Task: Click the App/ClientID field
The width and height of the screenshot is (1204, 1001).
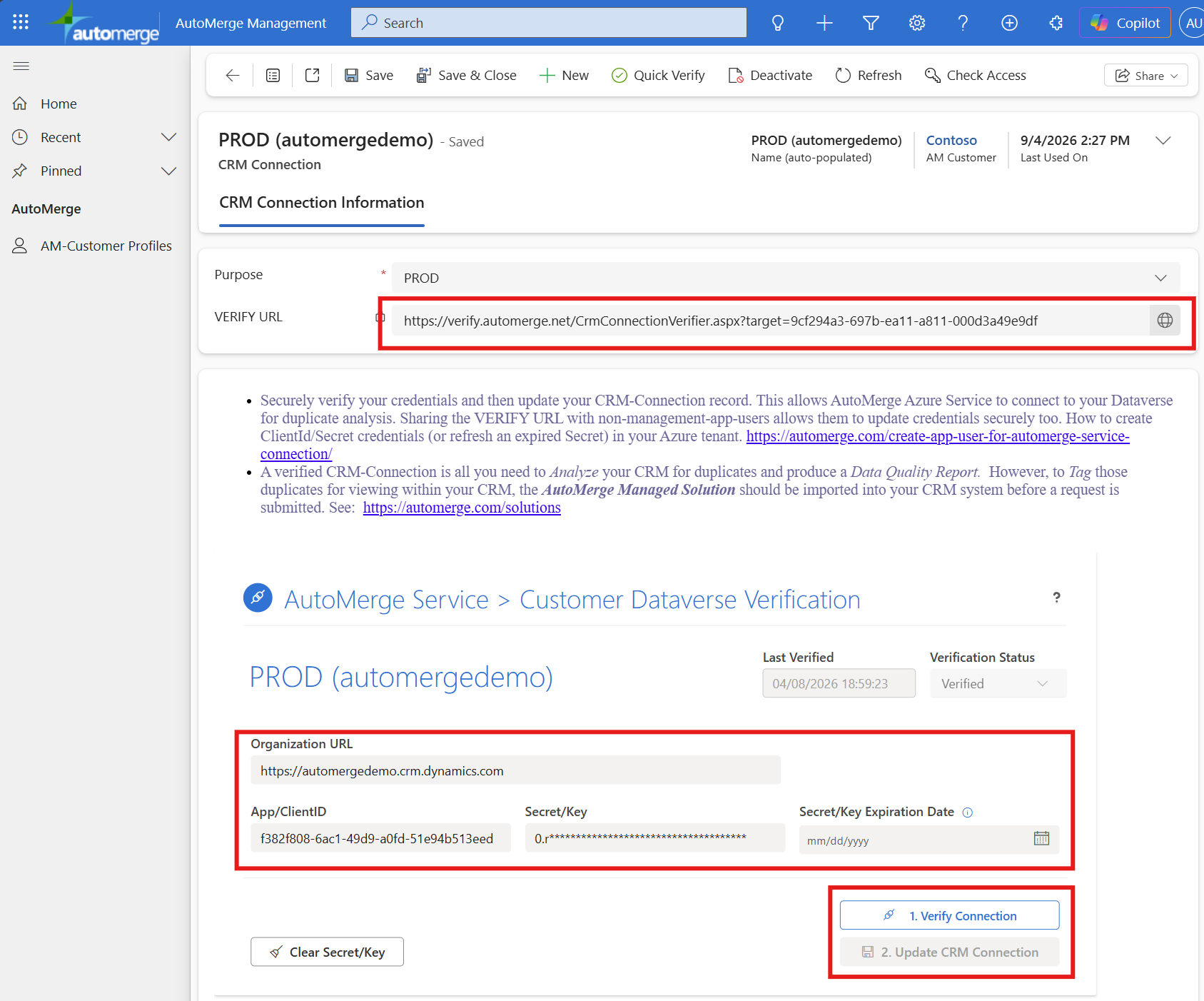Action: click(380, 839)
